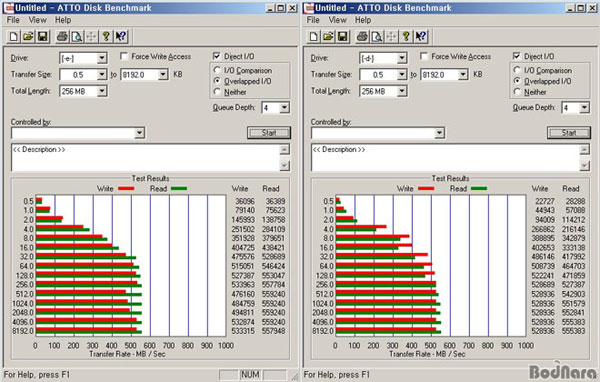Image resolution: width=600 pixels, height=382 pixels.
Task: Click About question mark icon in right window
Action: (x=406, y=36)
